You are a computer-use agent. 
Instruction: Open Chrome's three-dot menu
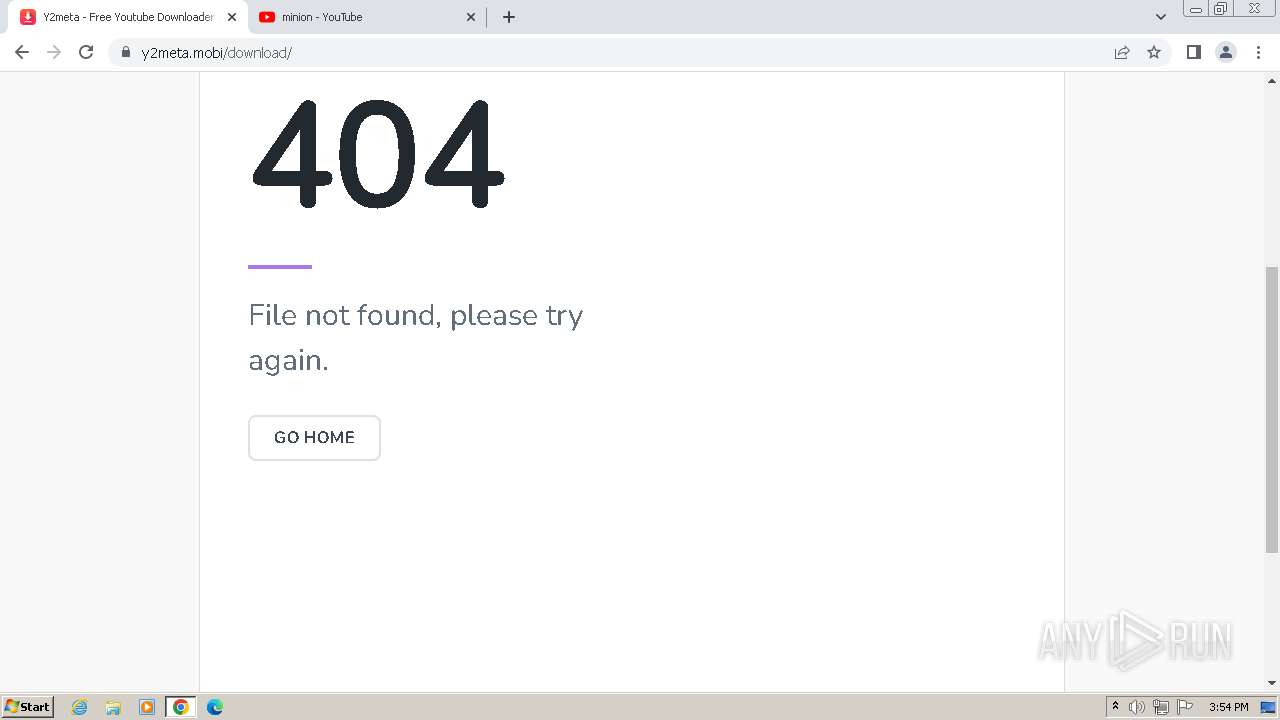click(x=1258, y=52)
